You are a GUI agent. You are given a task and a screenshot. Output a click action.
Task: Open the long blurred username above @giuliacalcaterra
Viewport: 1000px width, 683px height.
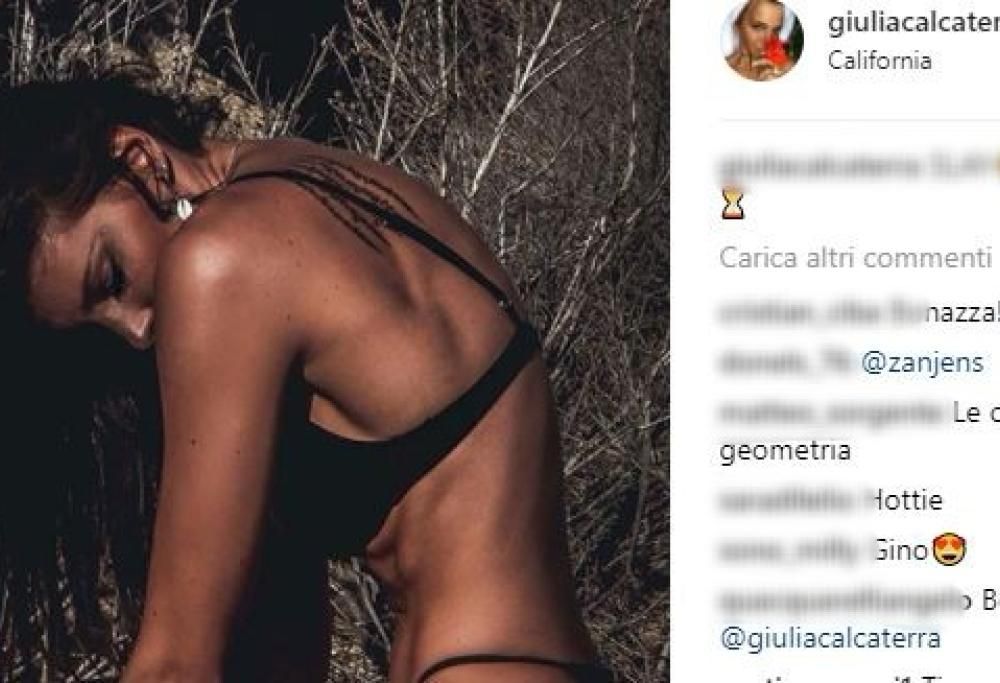coord(842,600)
